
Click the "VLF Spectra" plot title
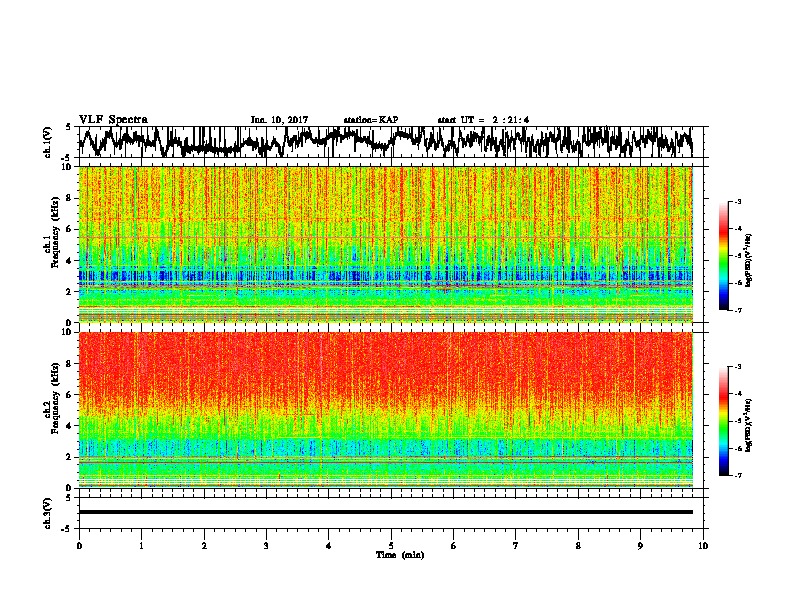pos(113,120)
